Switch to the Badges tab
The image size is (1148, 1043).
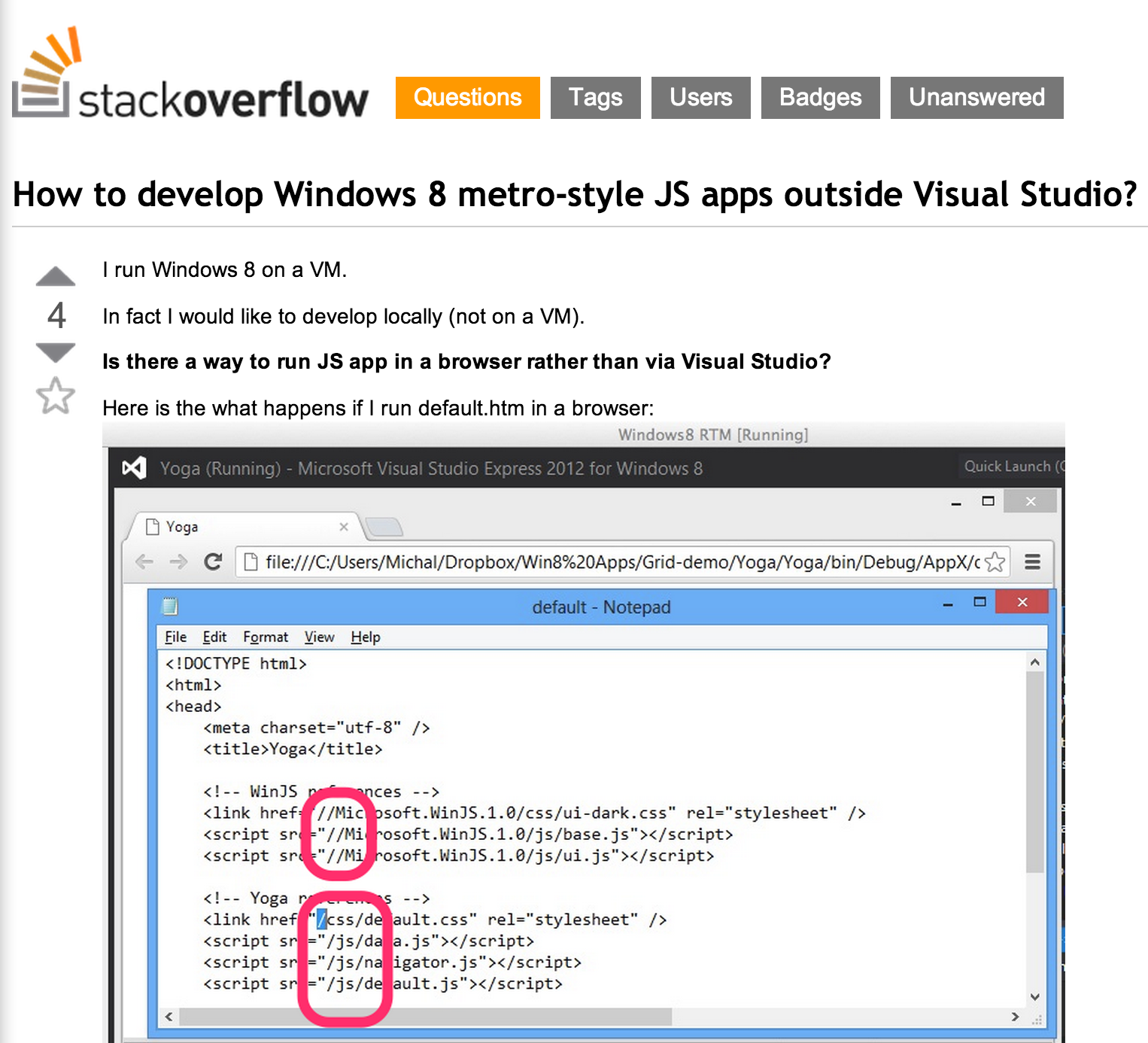point(821,98)
